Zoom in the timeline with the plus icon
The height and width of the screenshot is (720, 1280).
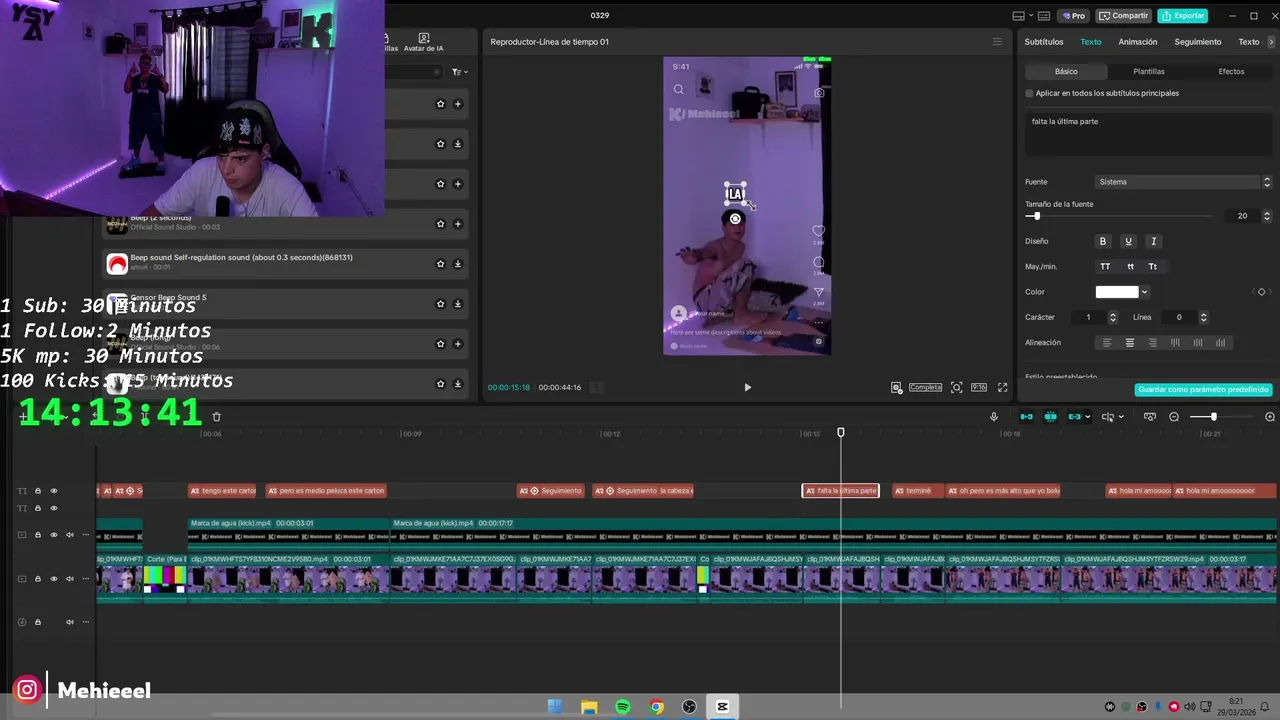tap(1270, 417)
